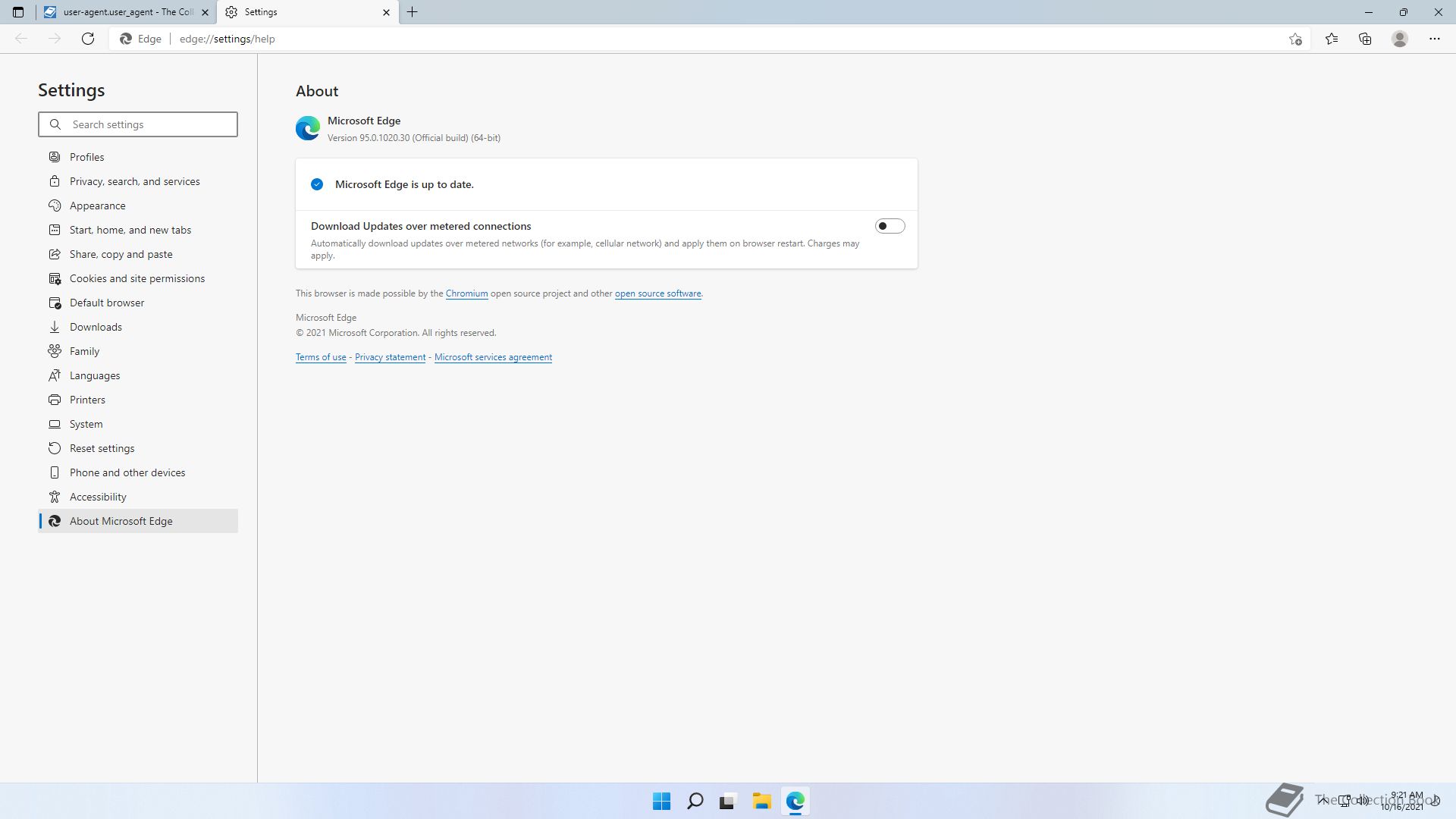Open Terms of use link
This screenshot has height=819, width=1456.
pyautogui.click(x=321, y=357)
